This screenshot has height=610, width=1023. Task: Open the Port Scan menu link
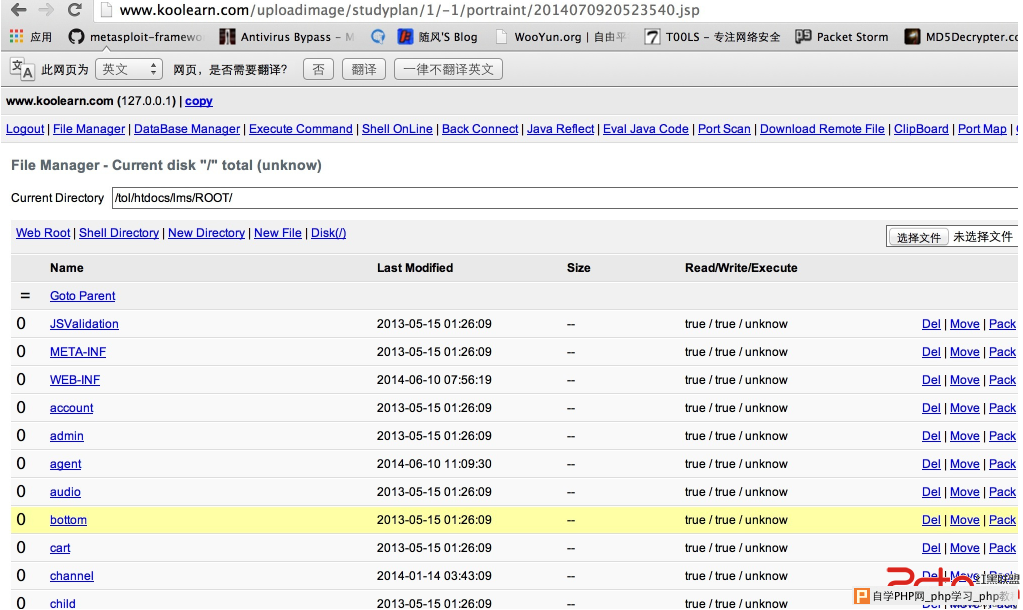pos(724,129)
